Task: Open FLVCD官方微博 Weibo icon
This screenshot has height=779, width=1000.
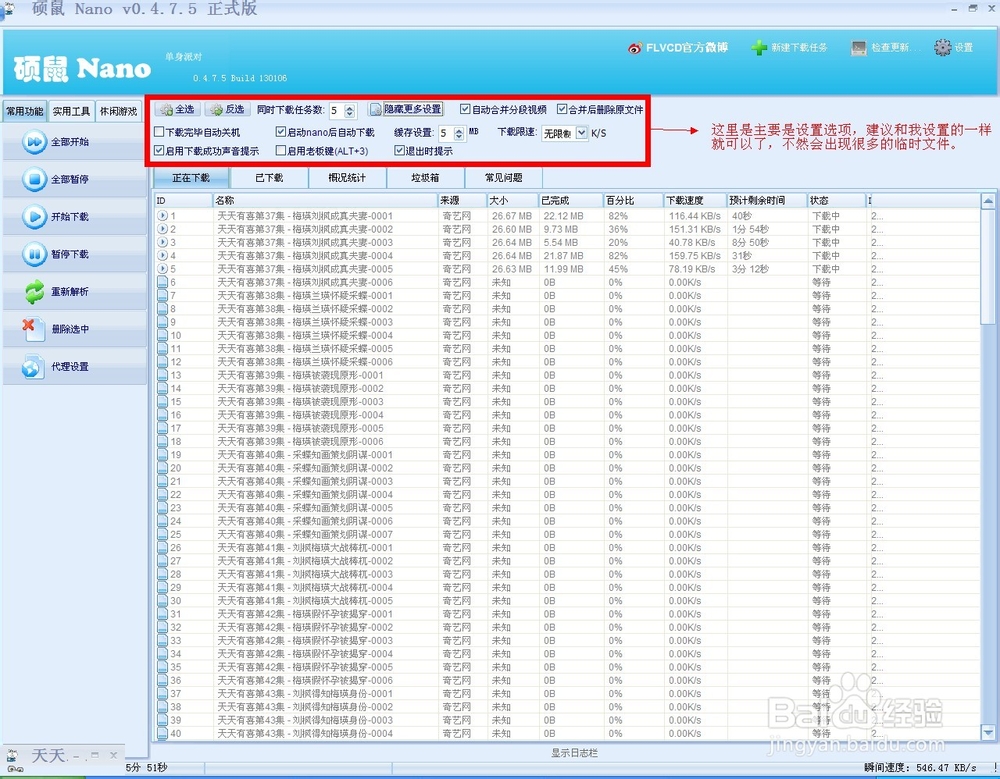Action: pyautogui.click(x=635, y=48)
